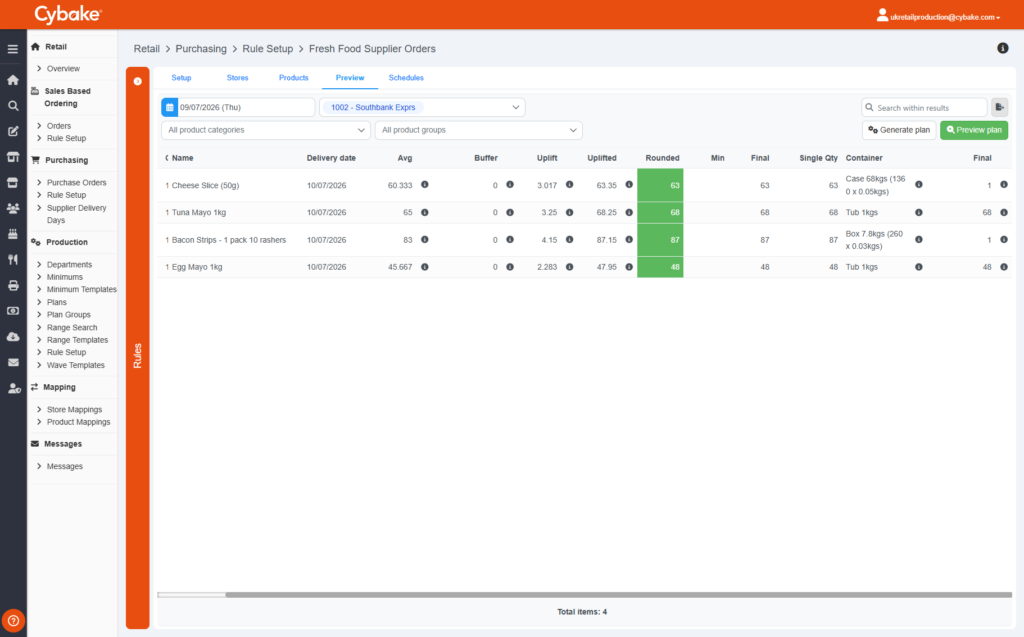Click Buffer info icon for Tuna Mayo 1kg
The height and width of the screenshot is (637, 1024).
tap(510, 212)
